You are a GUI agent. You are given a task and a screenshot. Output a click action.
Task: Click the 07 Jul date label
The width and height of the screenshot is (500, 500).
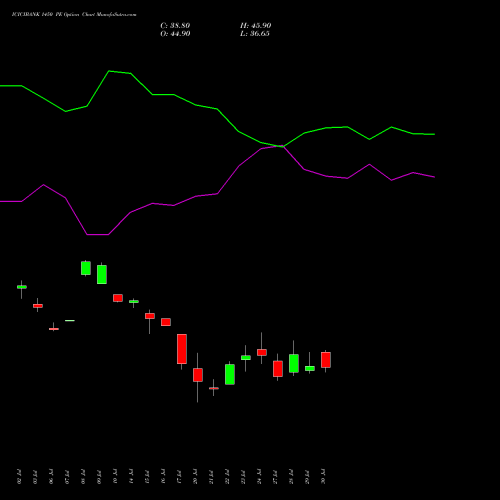67,477
